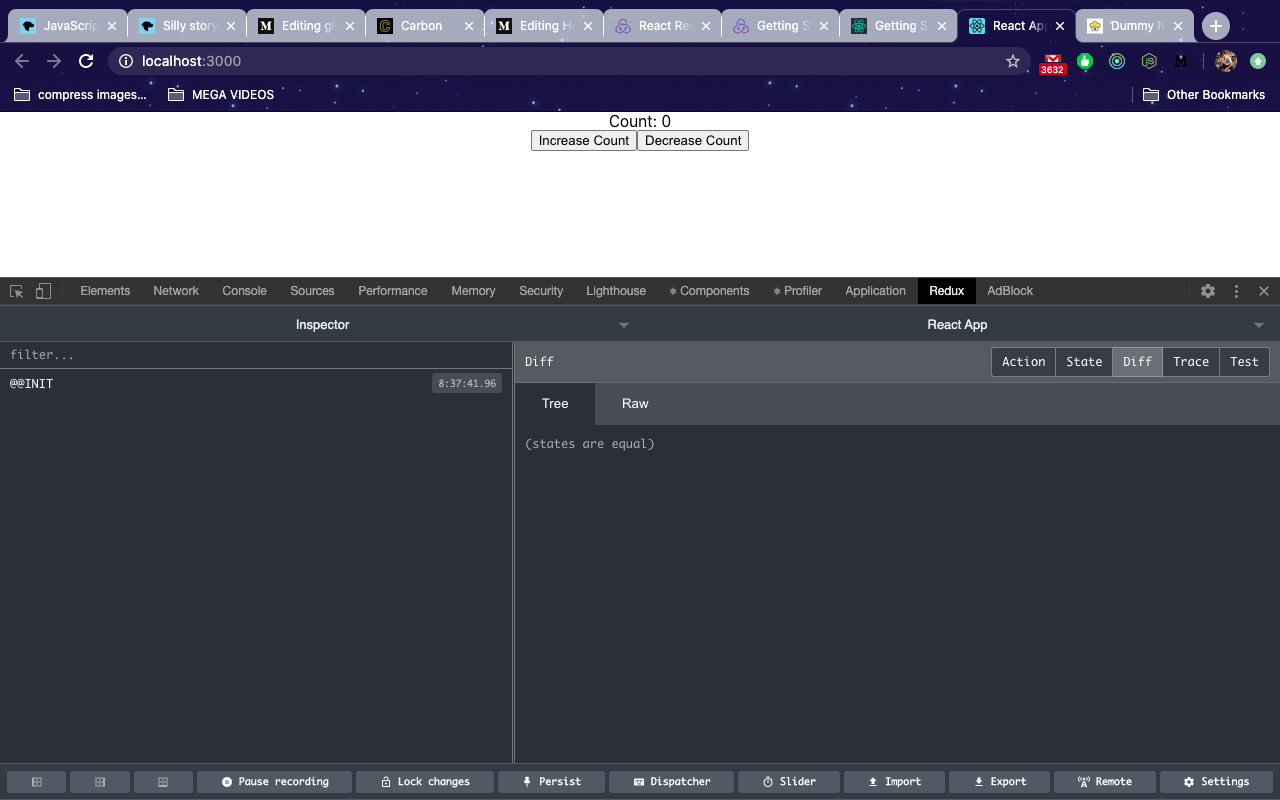Bookmark this page with the star icon
Image resolution: width=1280 pixels, height=800 pixels.
(x=1013, y=61)
